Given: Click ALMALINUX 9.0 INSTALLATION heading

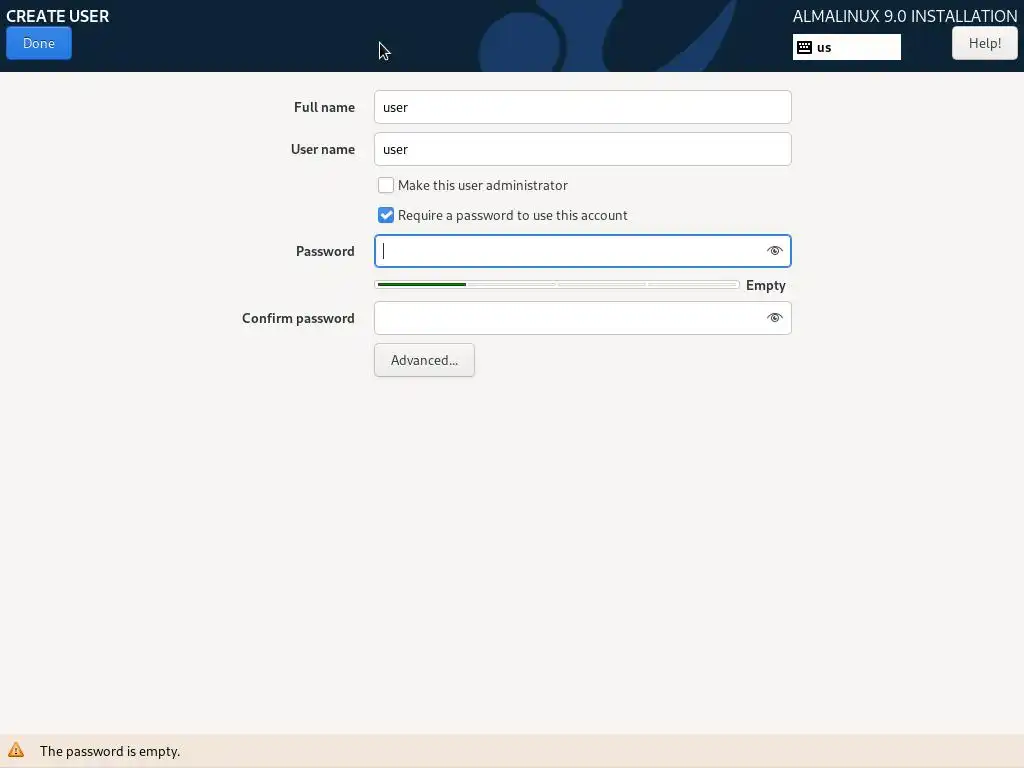Looking at the screenshot, I should 905,16.
